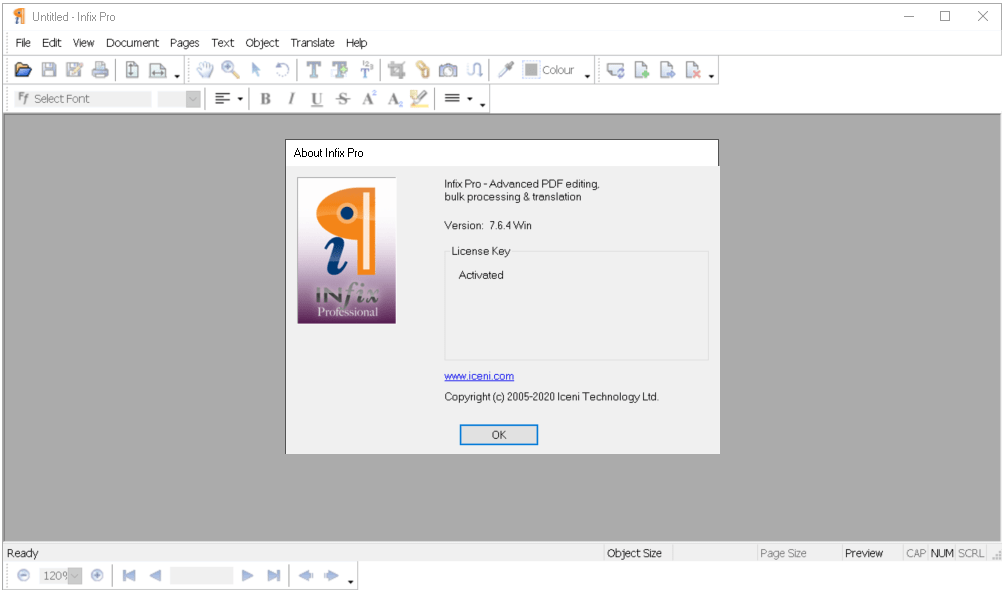Click the Select Font input field
This screenshot has height=591, width=1004.
point(83,99)
